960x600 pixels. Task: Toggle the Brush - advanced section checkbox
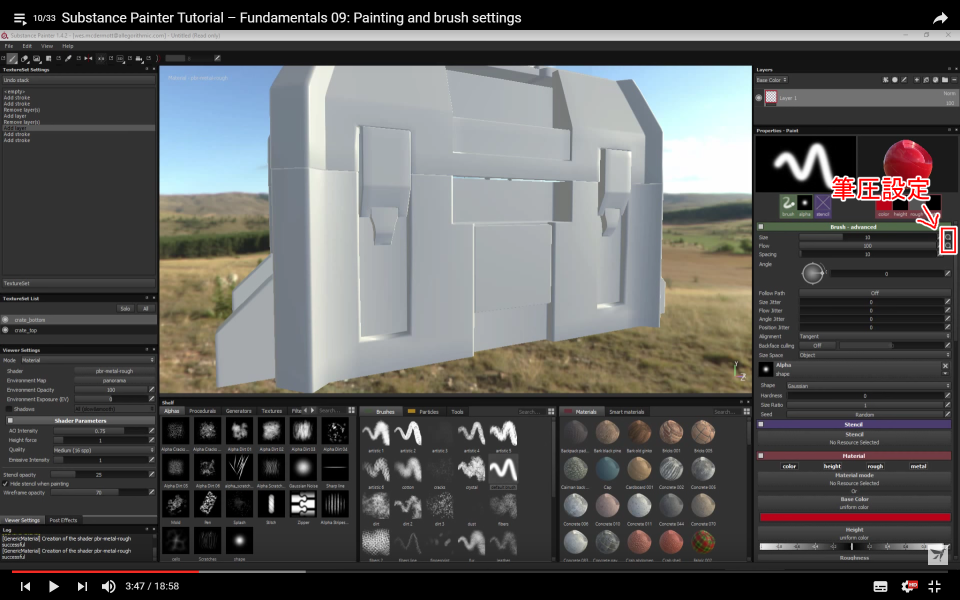tap(761, 227)
